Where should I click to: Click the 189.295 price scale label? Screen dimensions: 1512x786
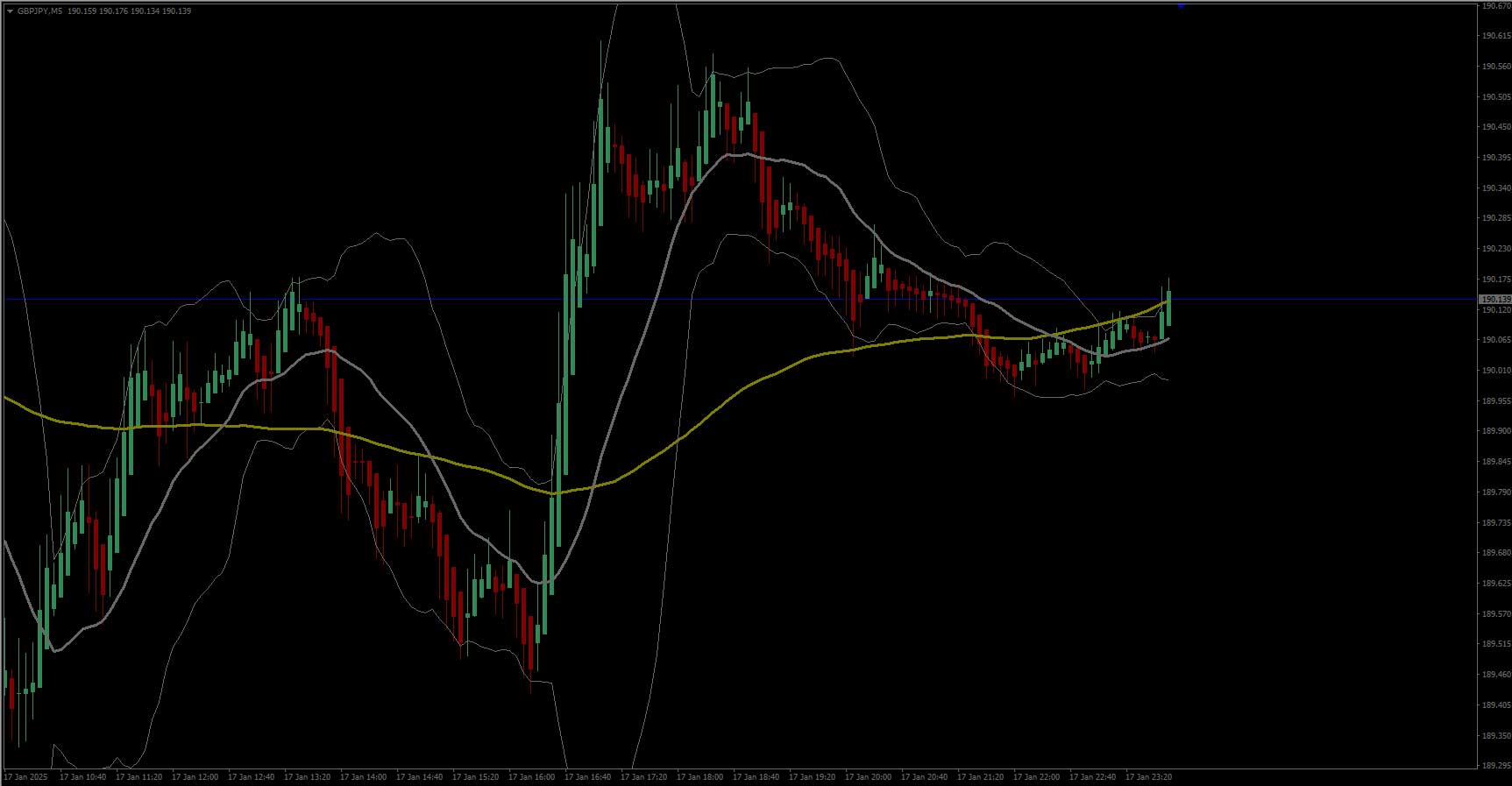pos(1495,766)
